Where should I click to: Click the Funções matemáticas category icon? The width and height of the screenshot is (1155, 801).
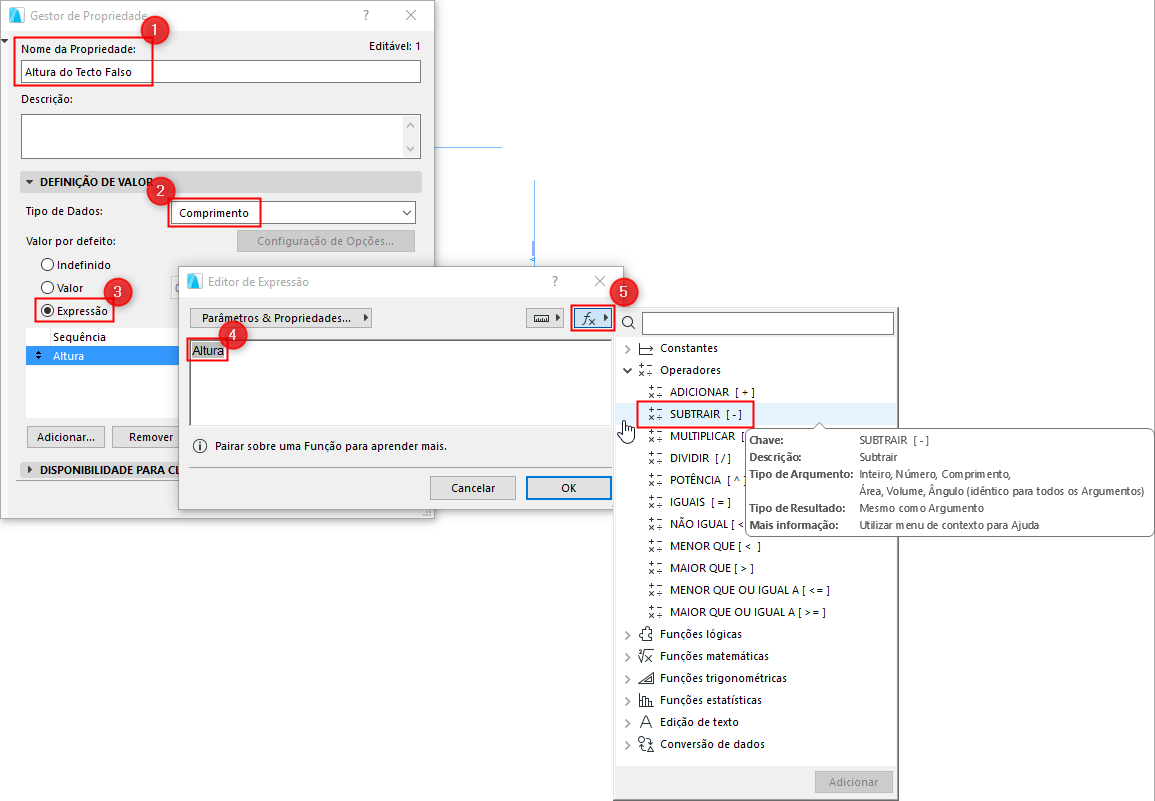[x=646, y=656]
